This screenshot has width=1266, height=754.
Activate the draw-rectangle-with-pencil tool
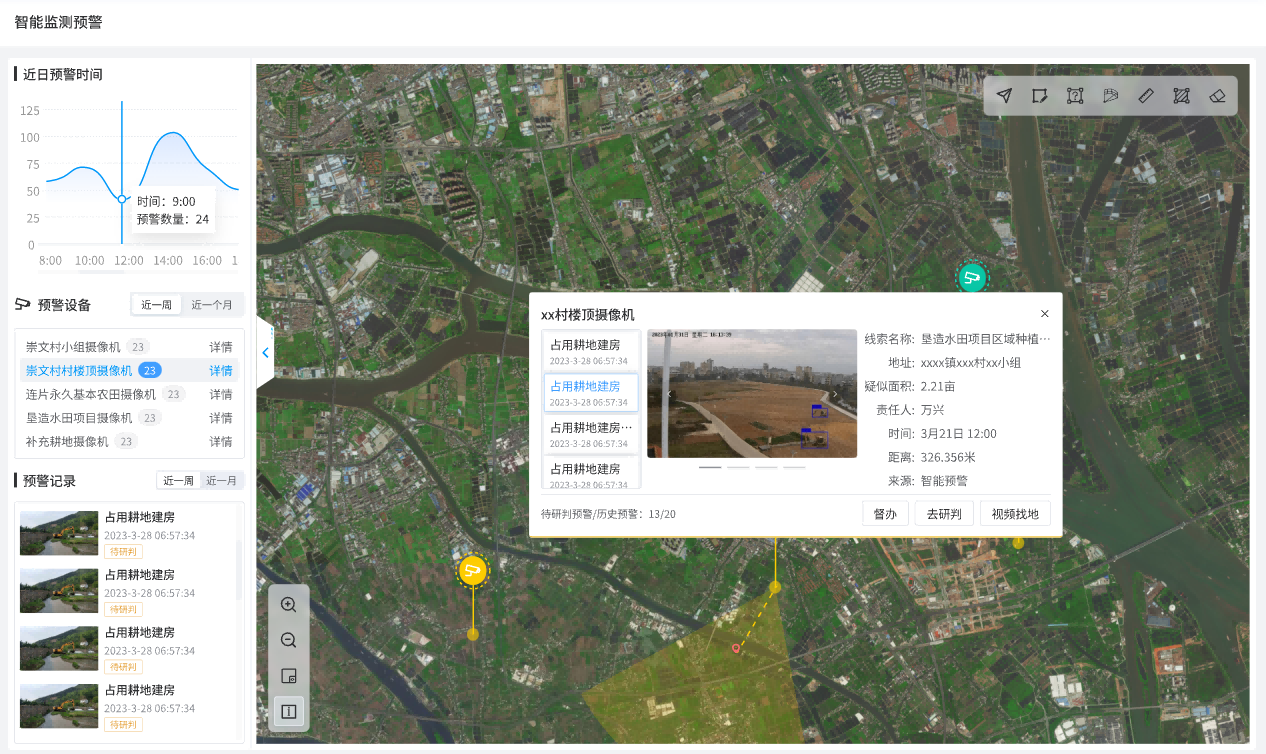[1040, 95]
